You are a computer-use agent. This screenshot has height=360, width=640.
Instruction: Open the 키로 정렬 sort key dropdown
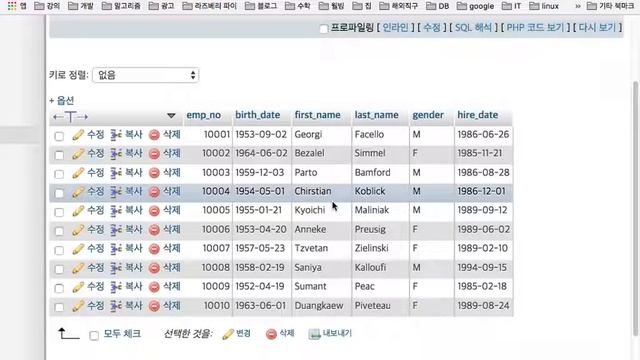[146, 75]
